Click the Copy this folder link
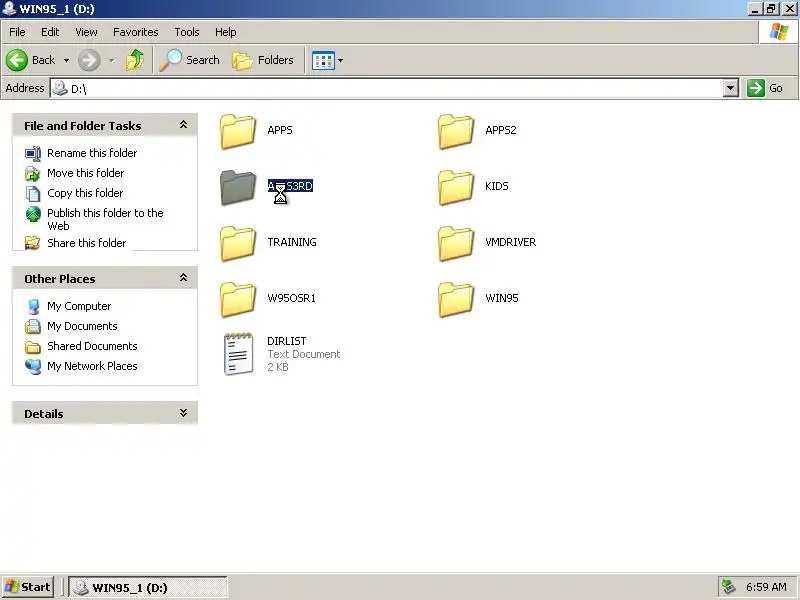 [x=85, y=193]
